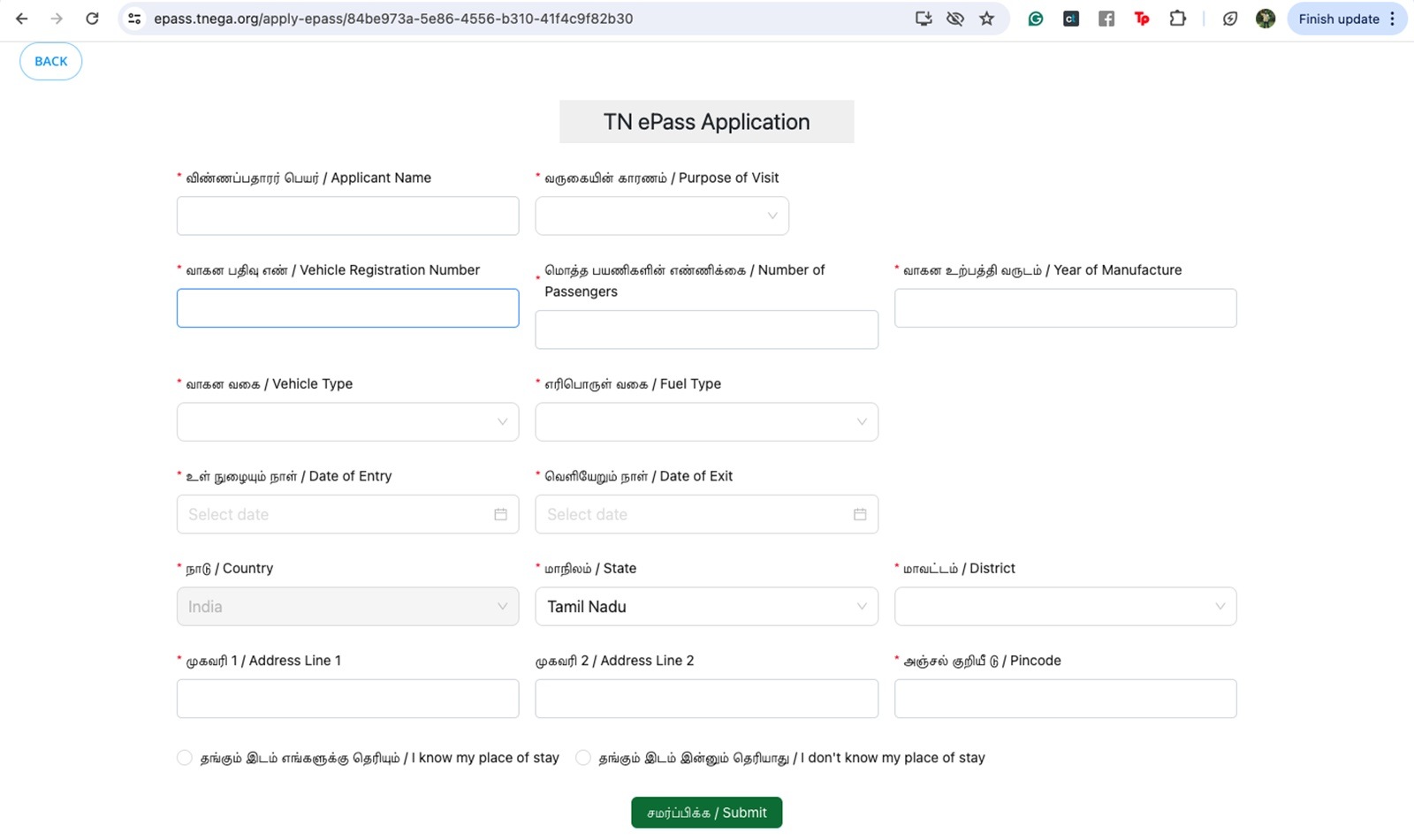
Task: Click the browser back arrow icon
Action: coord(22,19)
